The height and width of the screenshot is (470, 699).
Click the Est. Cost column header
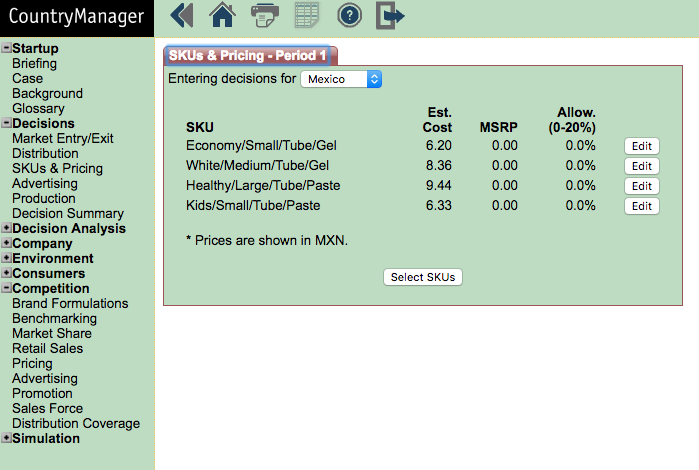pos(437,120)
